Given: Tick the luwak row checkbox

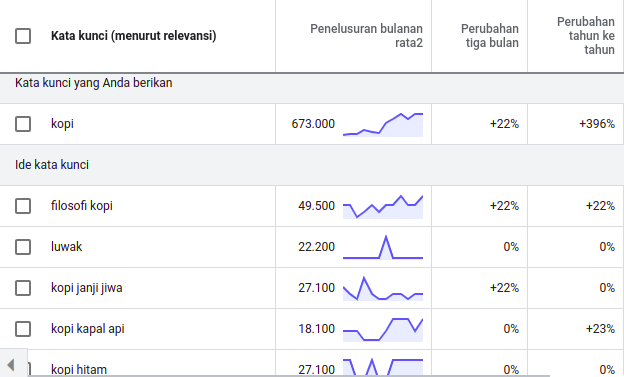Looking at the screenshot, I should [x=23, y=247].
